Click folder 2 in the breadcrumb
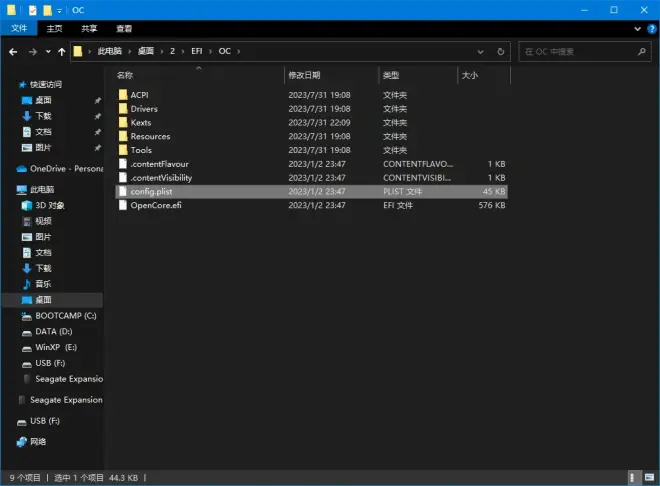 172,51
